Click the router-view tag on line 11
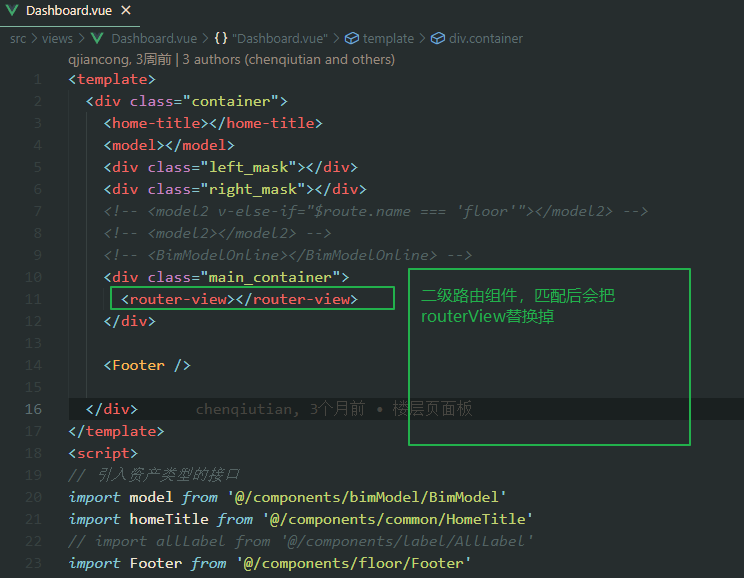This screenshot has width=744, height=578. (239, 299)
